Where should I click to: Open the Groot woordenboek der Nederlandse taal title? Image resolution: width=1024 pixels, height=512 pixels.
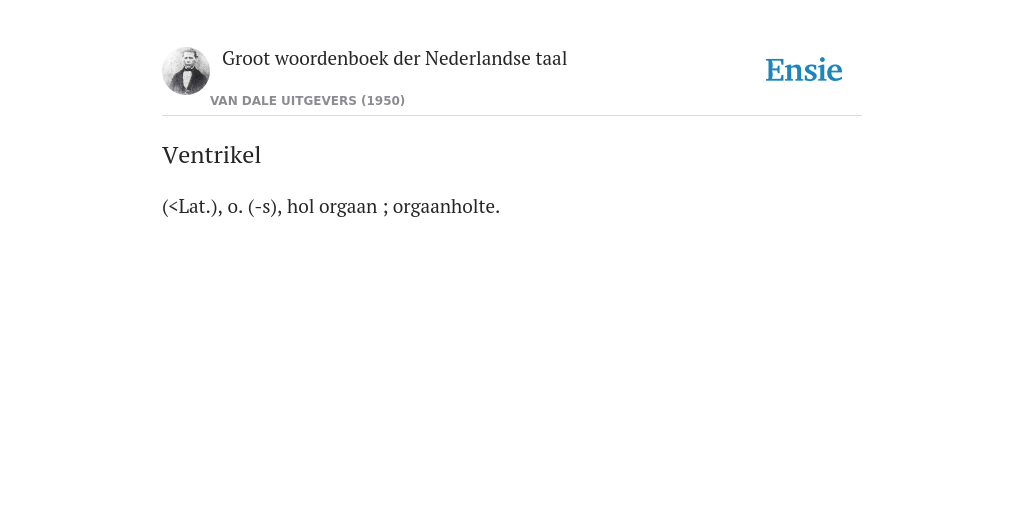394,59
